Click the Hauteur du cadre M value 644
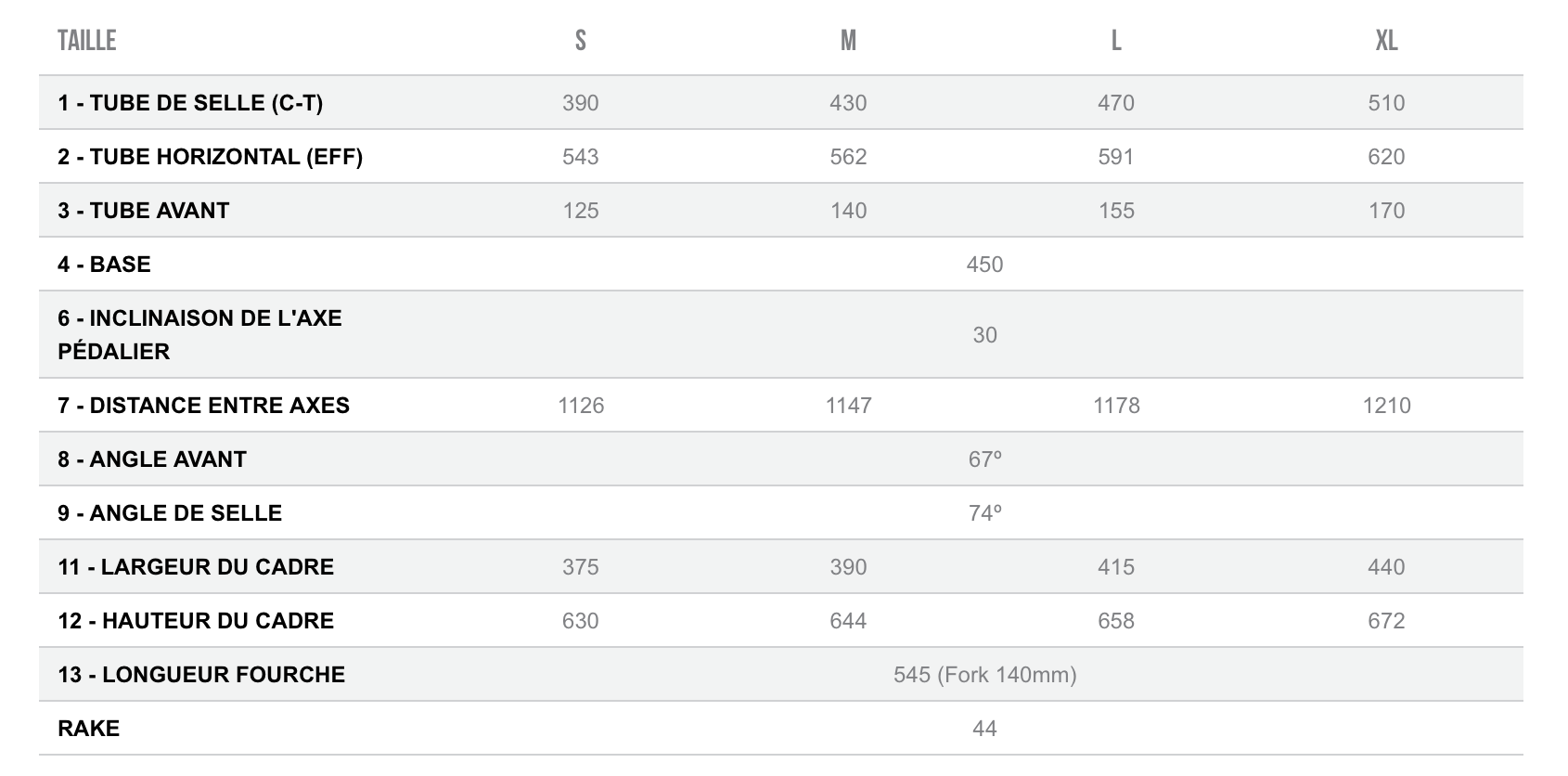The height and width of the screenshot is (776, 1568). (848, 621)
